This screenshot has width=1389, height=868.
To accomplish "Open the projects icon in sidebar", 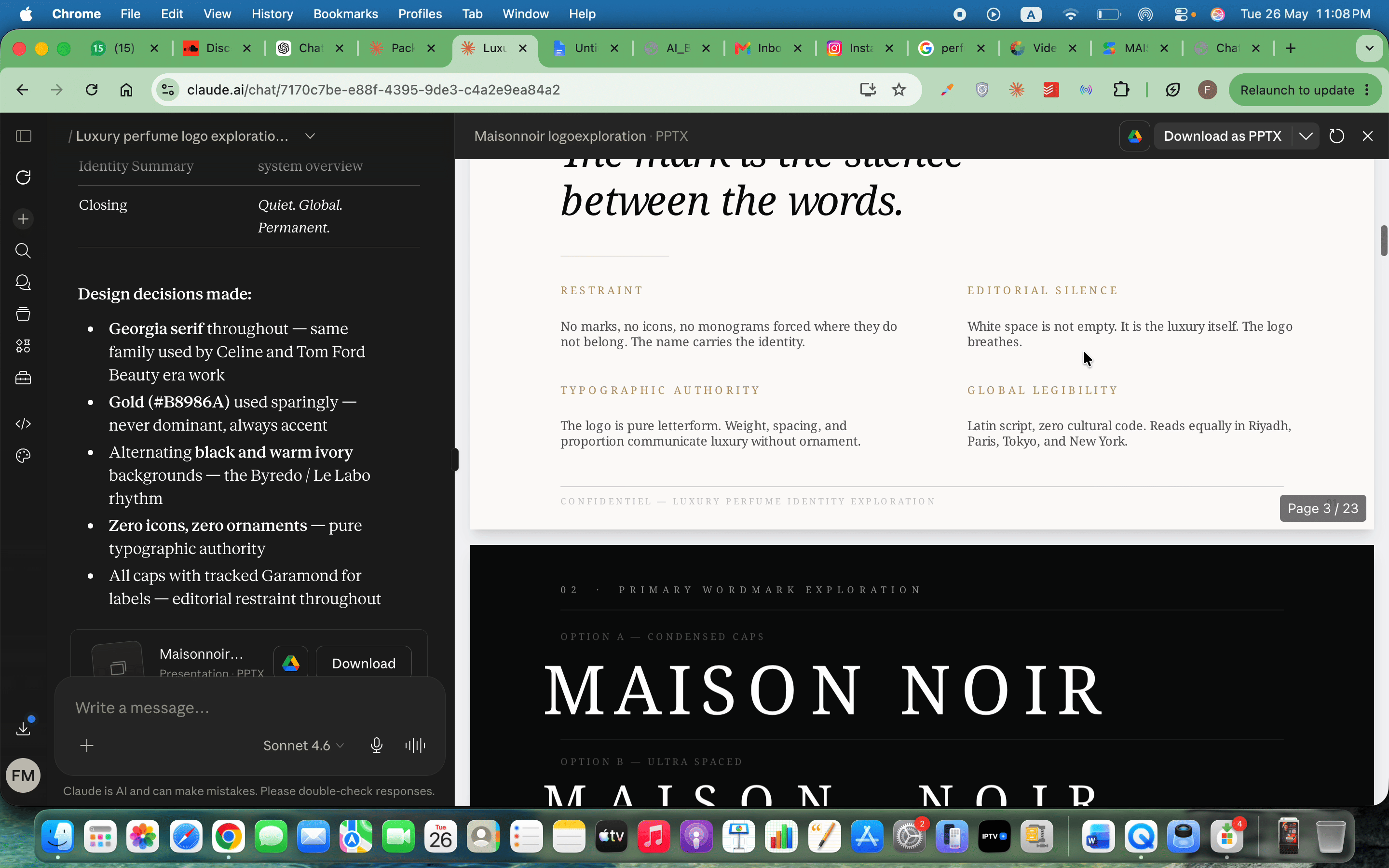I will [24, 314].
